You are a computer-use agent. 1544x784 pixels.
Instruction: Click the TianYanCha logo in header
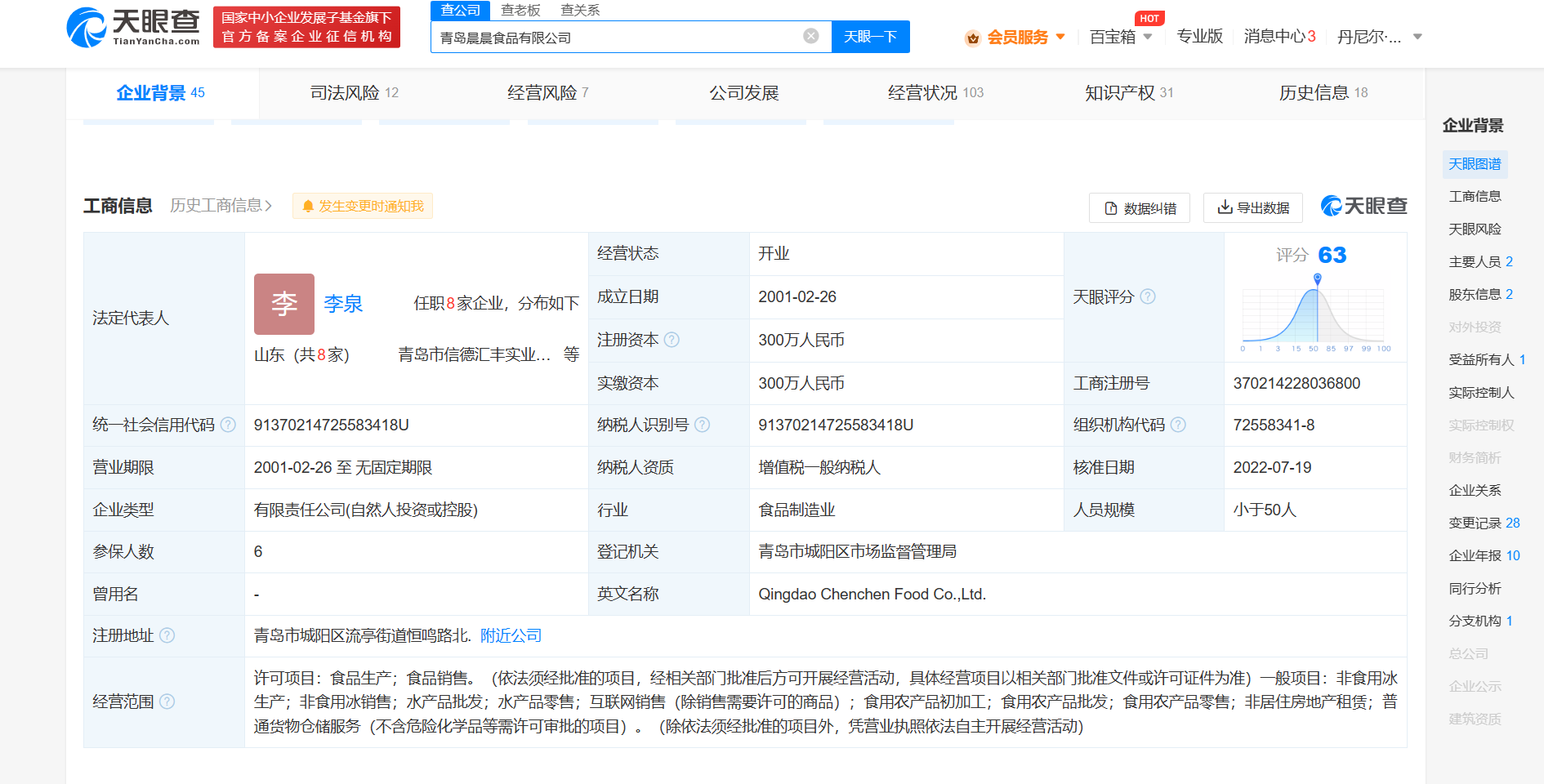pos(133,27)
